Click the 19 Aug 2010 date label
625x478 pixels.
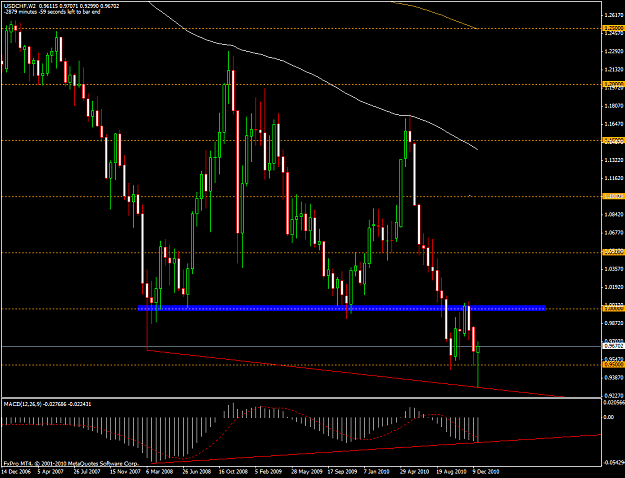(450, 472)
